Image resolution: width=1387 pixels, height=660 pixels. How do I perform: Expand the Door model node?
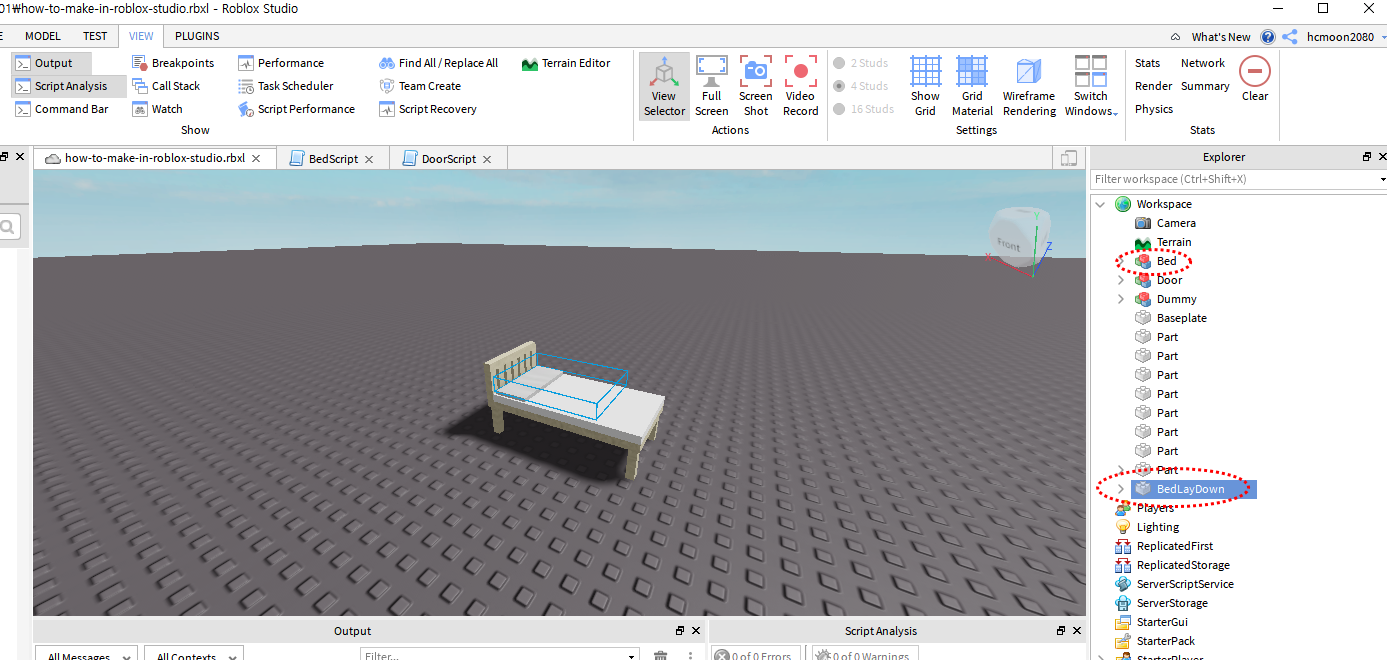coord(1121,280)
